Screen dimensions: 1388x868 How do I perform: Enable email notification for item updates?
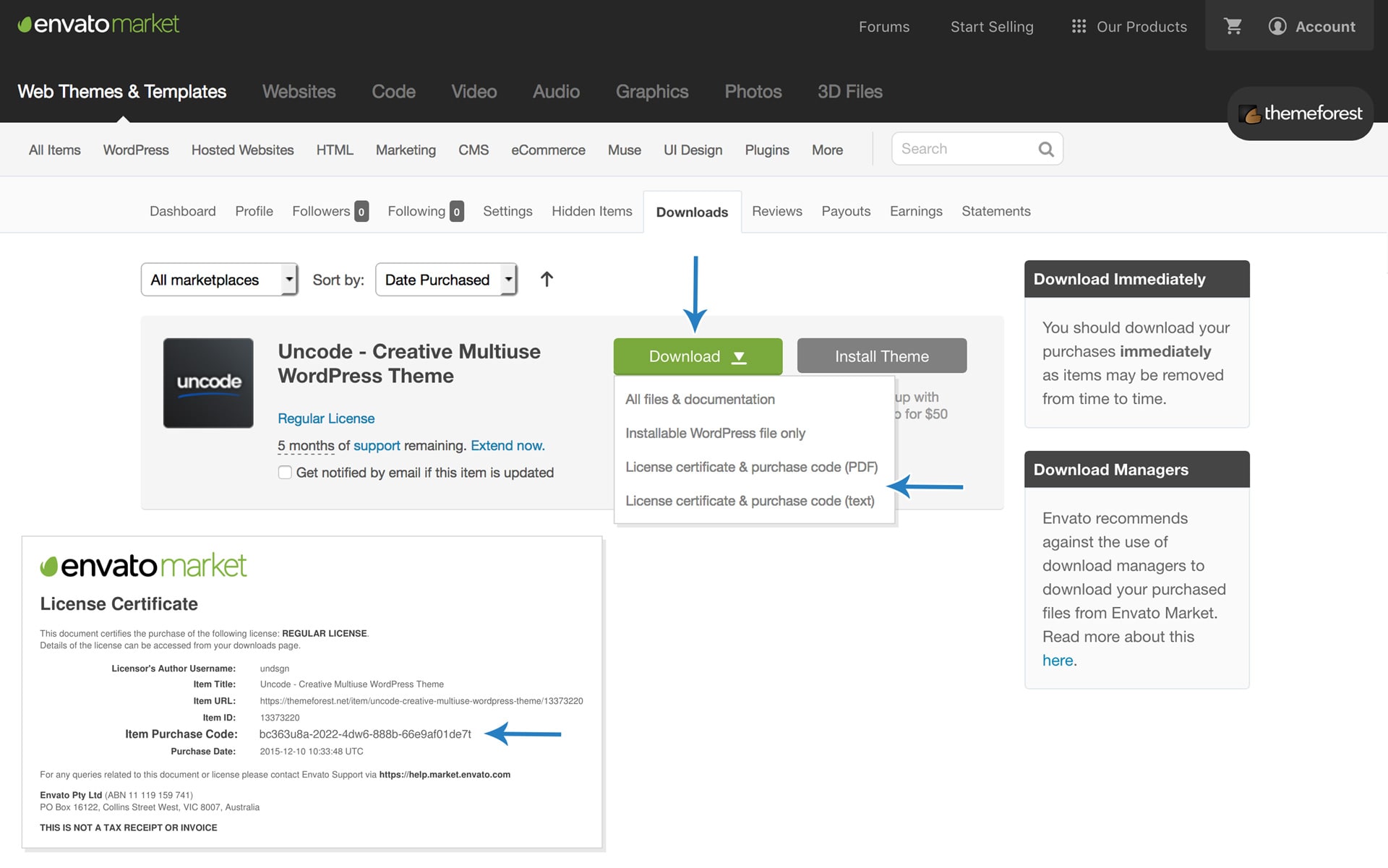(285, 473)
